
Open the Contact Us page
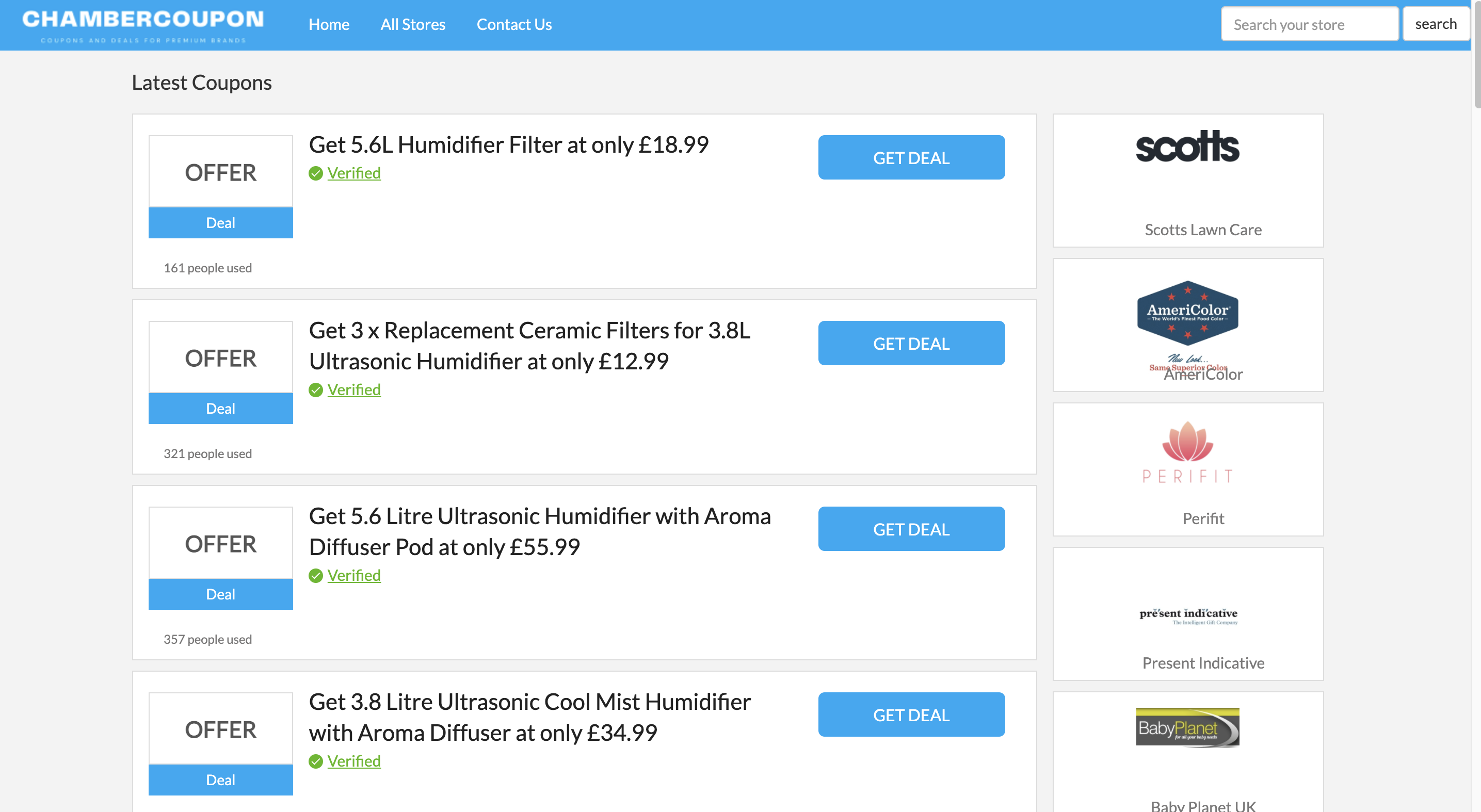514,24
